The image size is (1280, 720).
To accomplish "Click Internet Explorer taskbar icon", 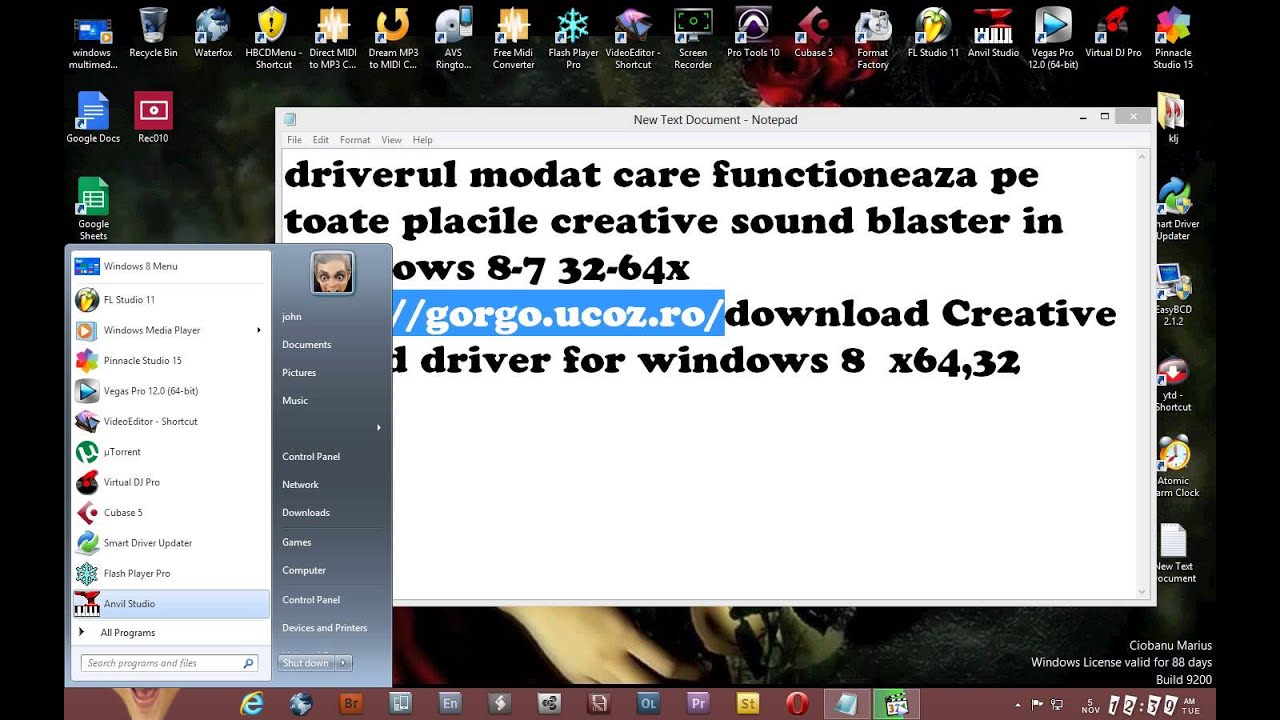I will 251,703.
